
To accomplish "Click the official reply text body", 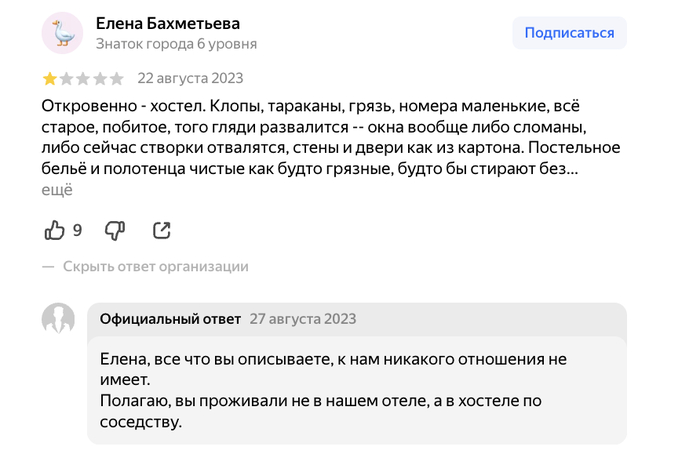I will [x=333, y=390].
